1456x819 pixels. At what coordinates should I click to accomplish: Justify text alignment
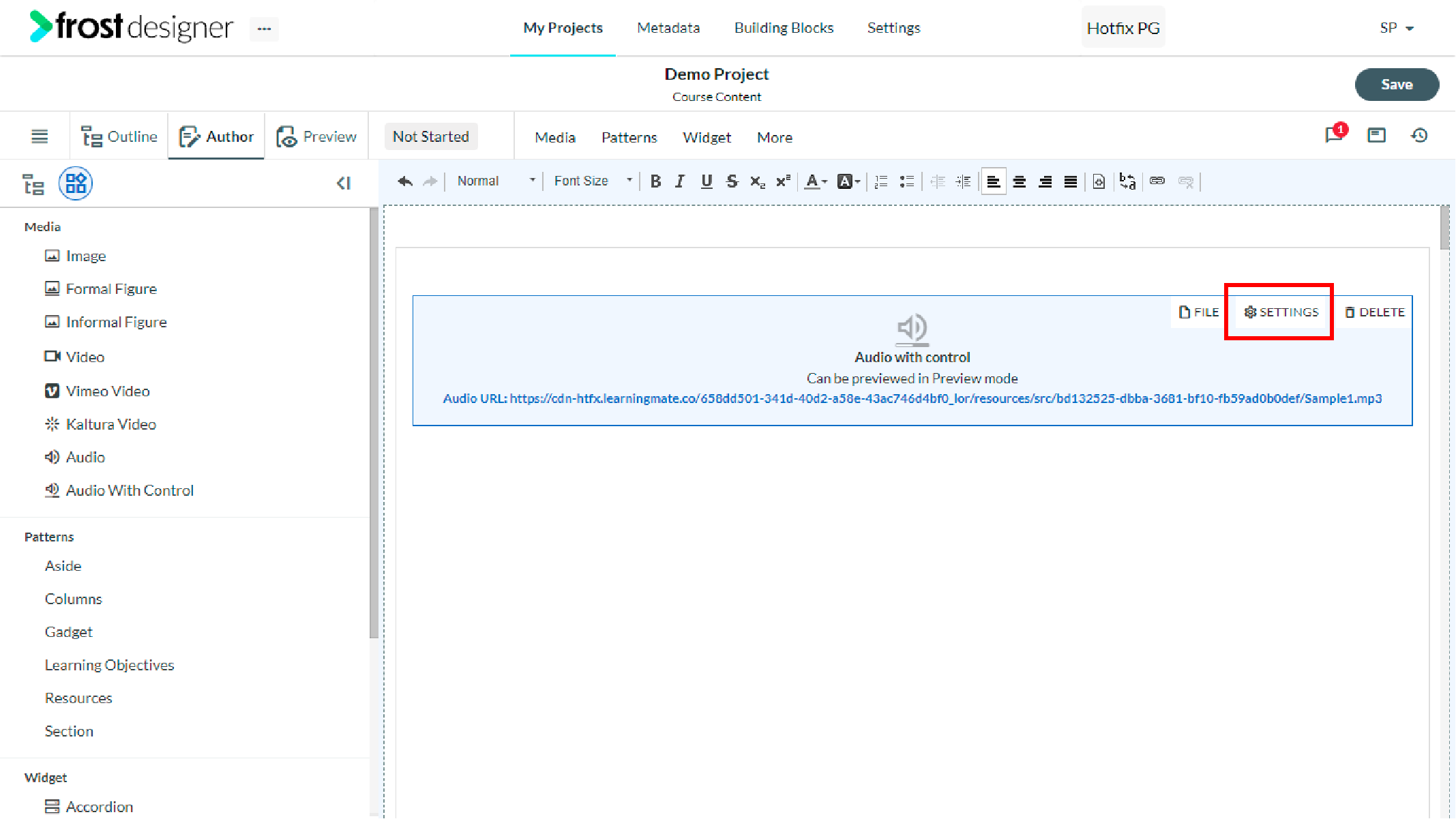[1071, 181]
